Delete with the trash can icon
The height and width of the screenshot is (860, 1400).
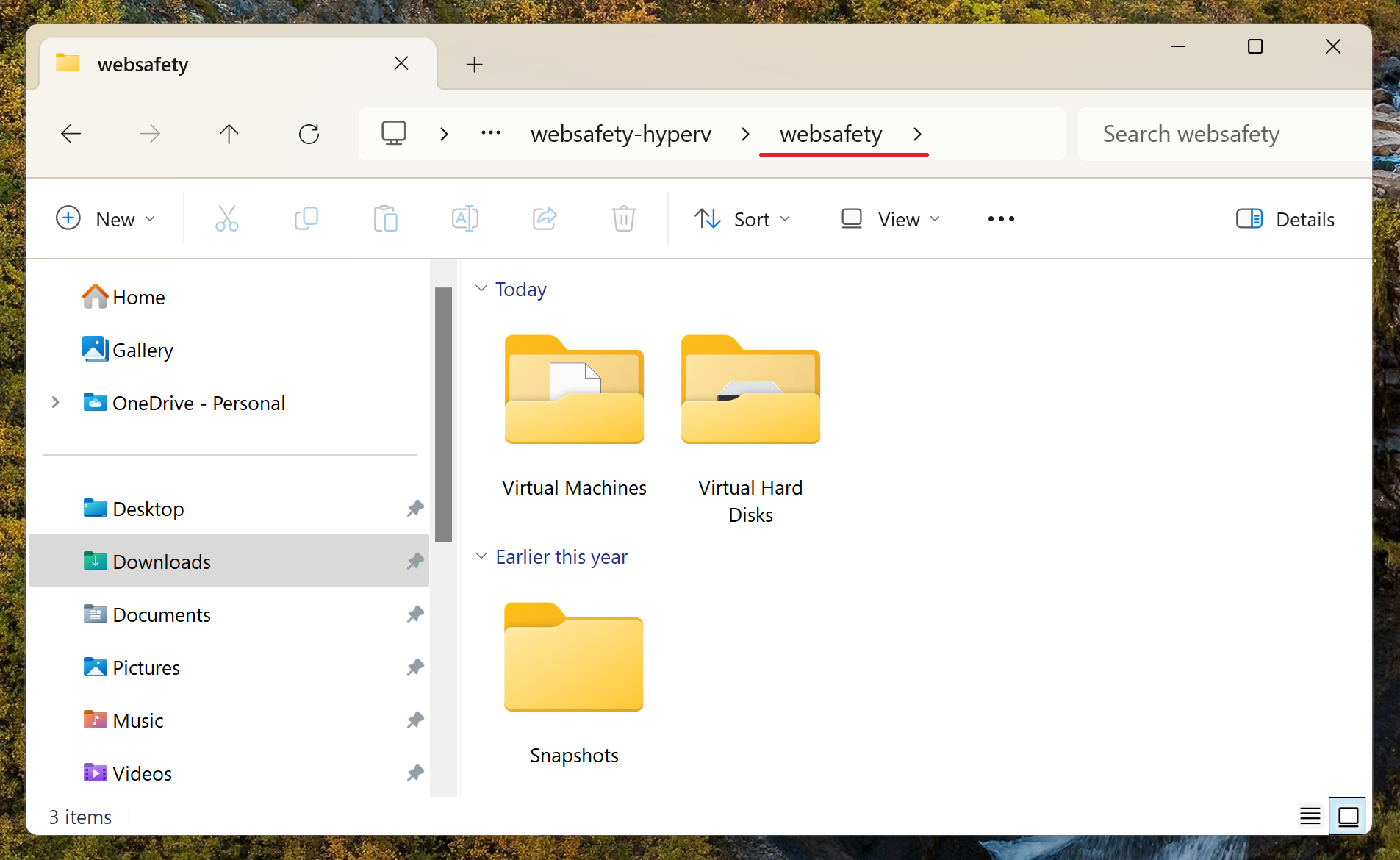624,218
